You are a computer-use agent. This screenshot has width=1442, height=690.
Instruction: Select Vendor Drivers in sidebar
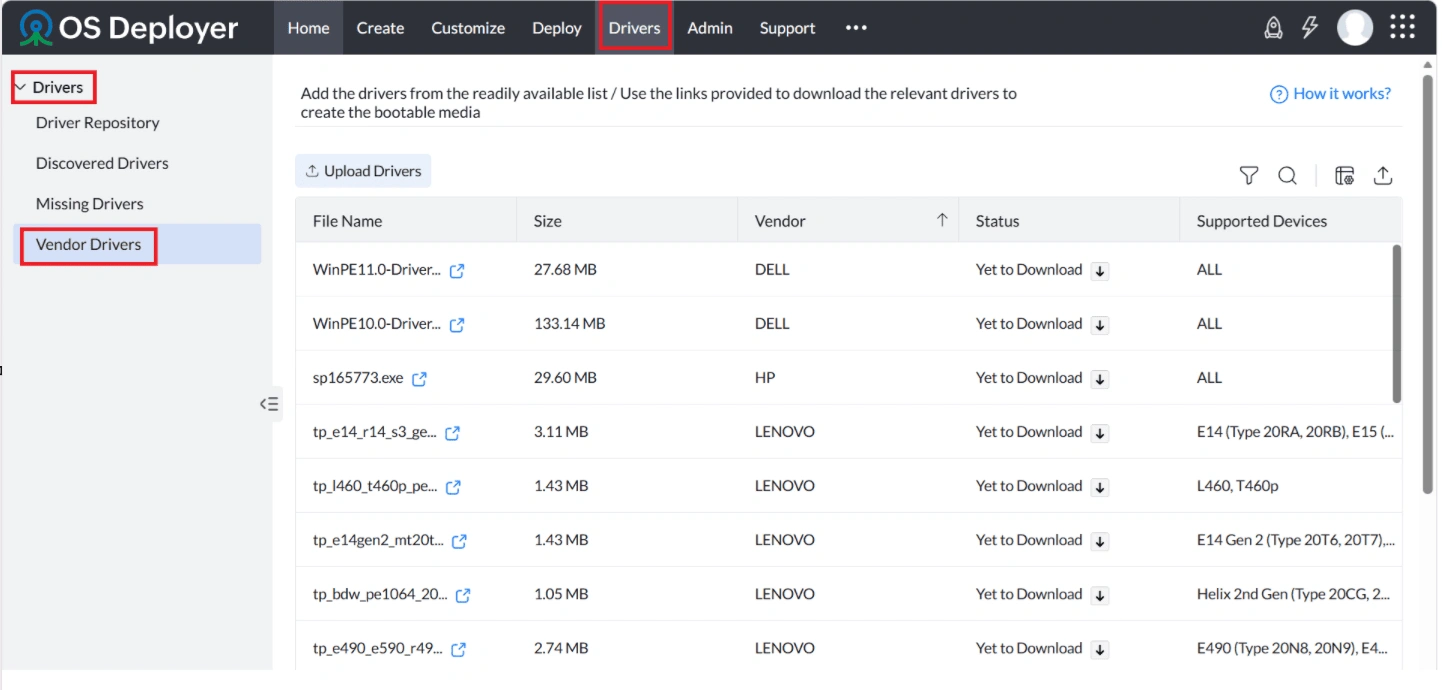[x=137, y=244]
